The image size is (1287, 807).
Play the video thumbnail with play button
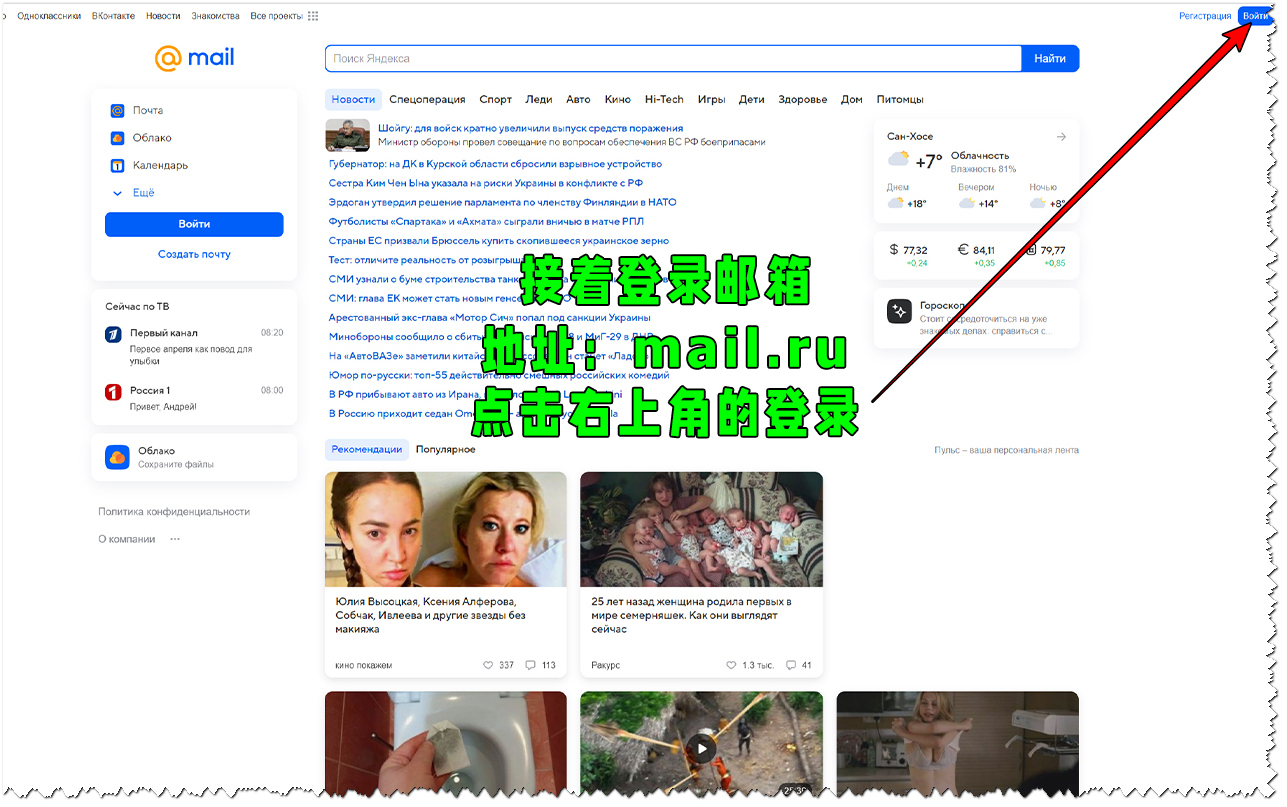pyautogui.click(x=702, y=748)
